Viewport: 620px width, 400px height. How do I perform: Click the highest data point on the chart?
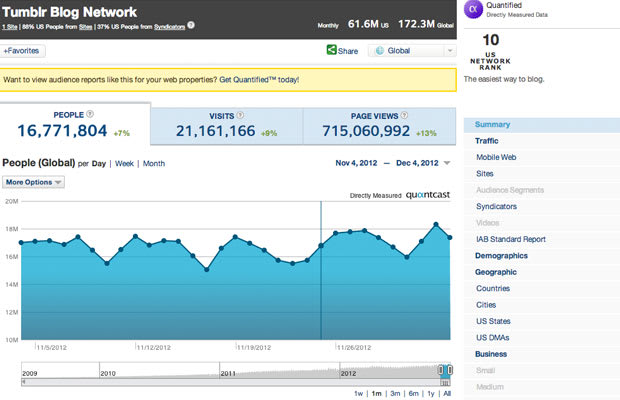click(436, 224)
